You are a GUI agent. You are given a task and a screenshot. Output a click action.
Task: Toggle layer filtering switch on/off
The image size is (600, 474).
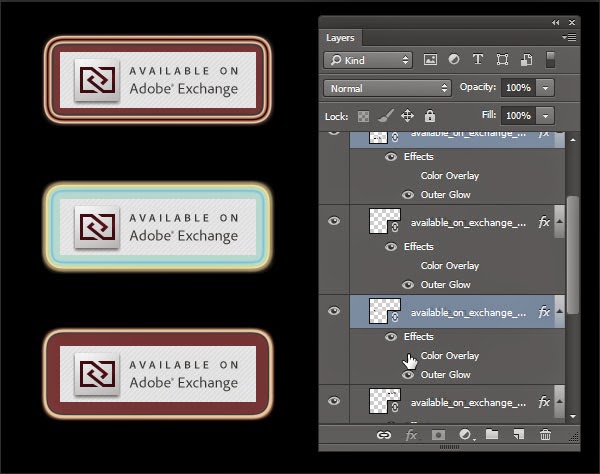pyautogui.click(x=550, y=60)
